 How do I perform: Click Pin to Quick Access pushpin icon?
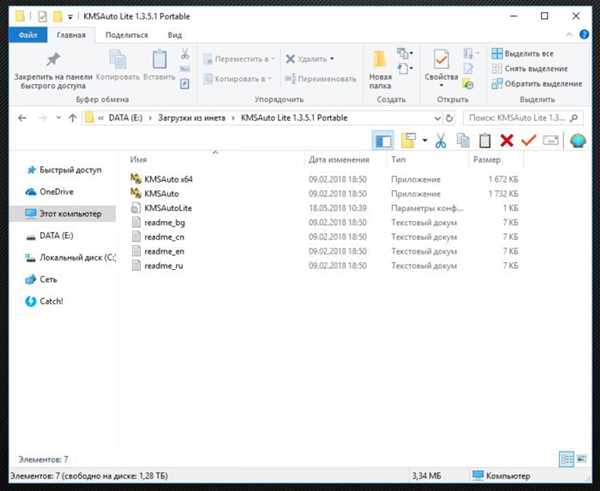click(53, 60)
